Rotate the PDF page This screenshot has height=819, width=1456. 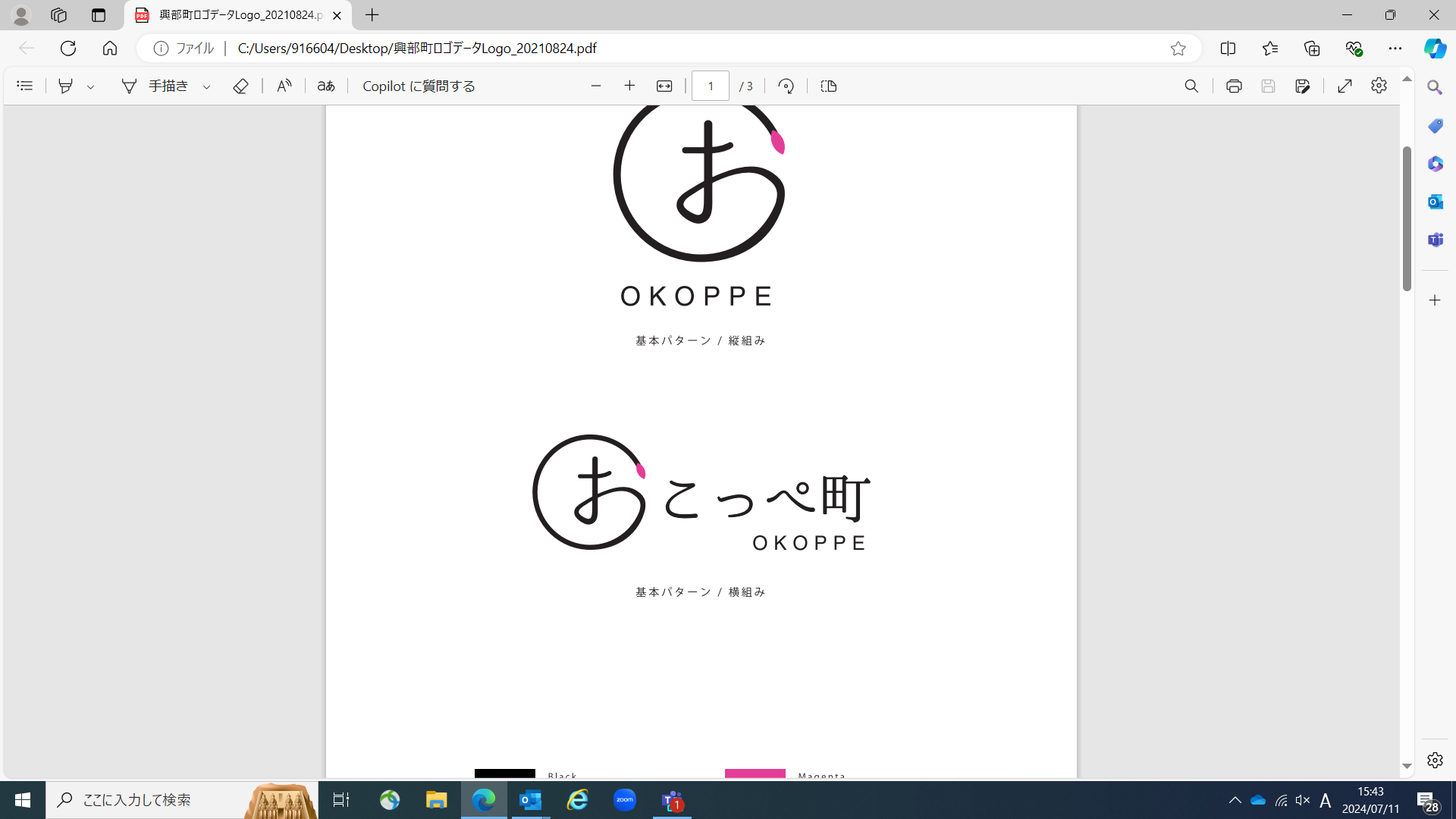tap(786, 86)
